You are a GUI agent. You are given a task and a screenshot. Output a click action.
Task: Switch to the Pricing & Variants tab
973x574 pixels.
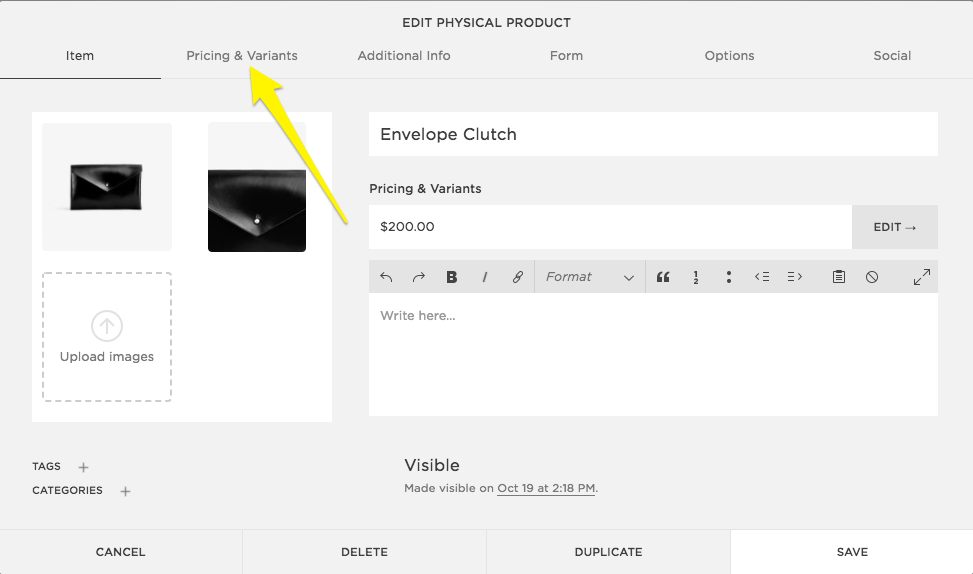point(242,56)
